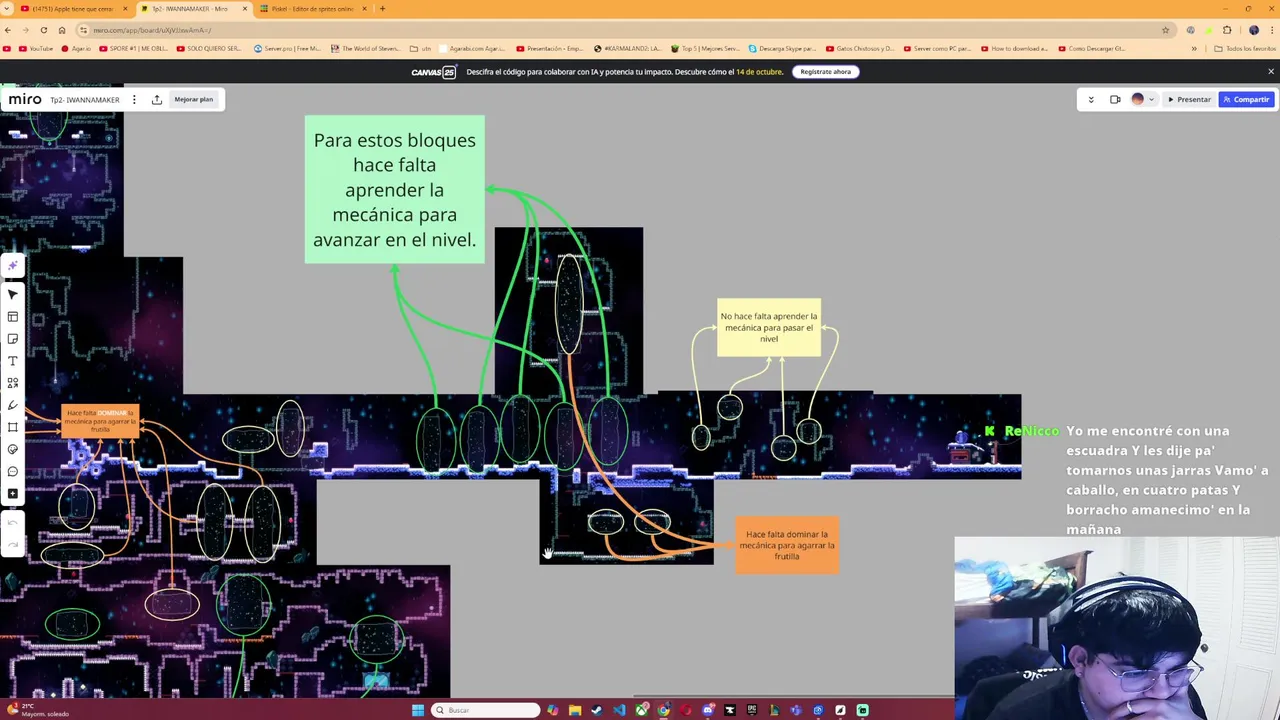Select green note Para estos bloques

(395, 190)
